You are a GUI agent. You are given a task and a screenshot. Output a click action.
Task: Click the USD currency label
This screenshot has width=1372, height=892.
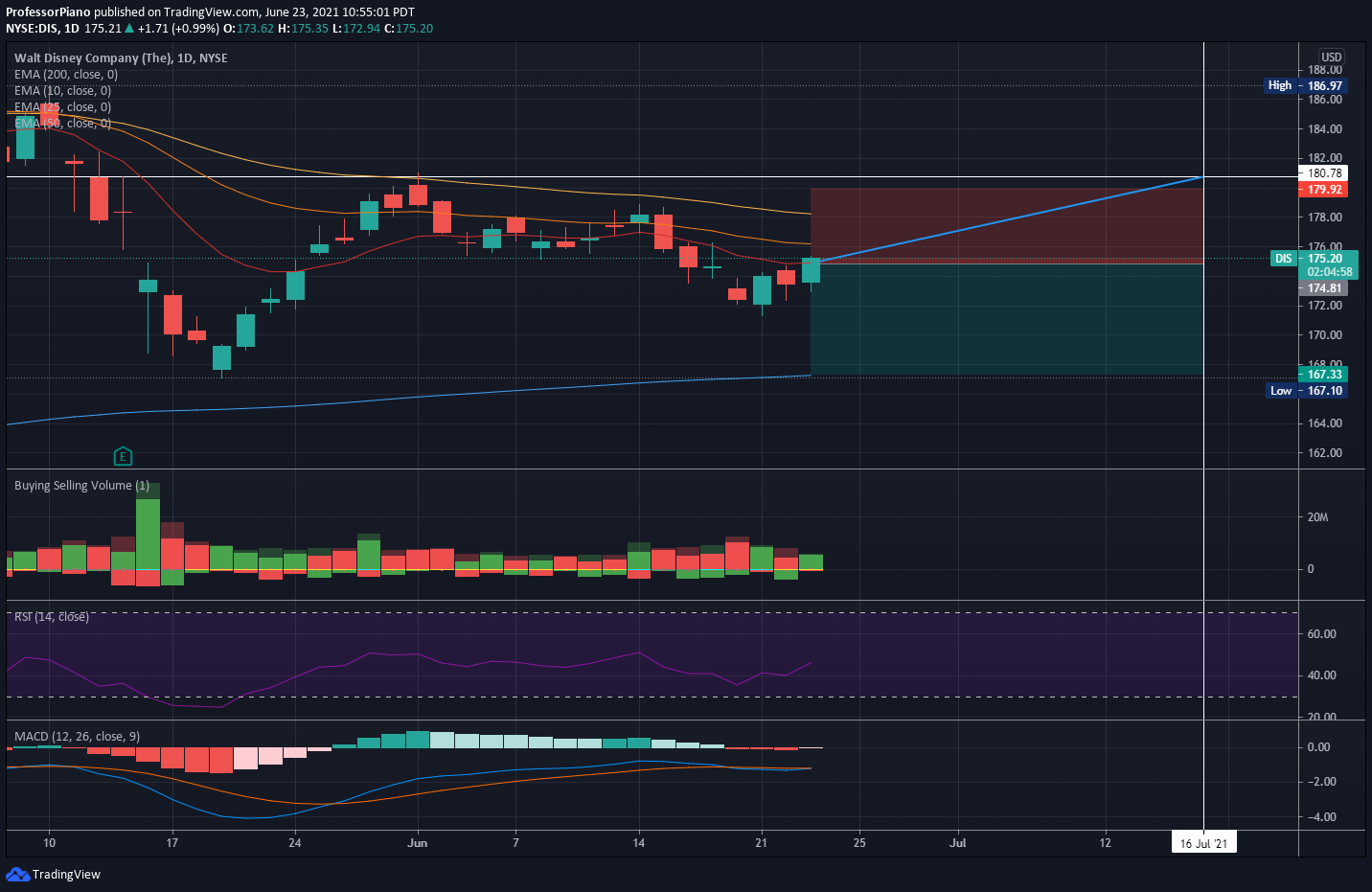tap(1332, 57)
